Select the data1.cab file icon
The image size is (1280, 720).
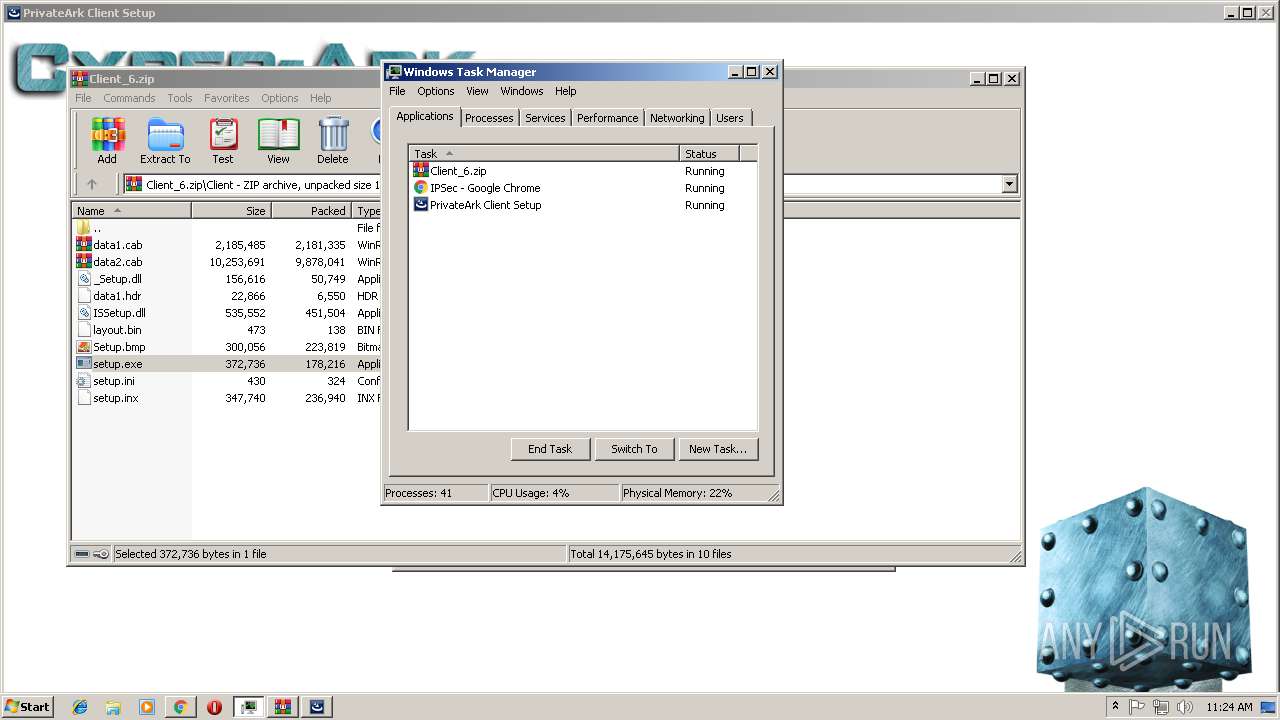pyautogui.click(x=84, y=245)
